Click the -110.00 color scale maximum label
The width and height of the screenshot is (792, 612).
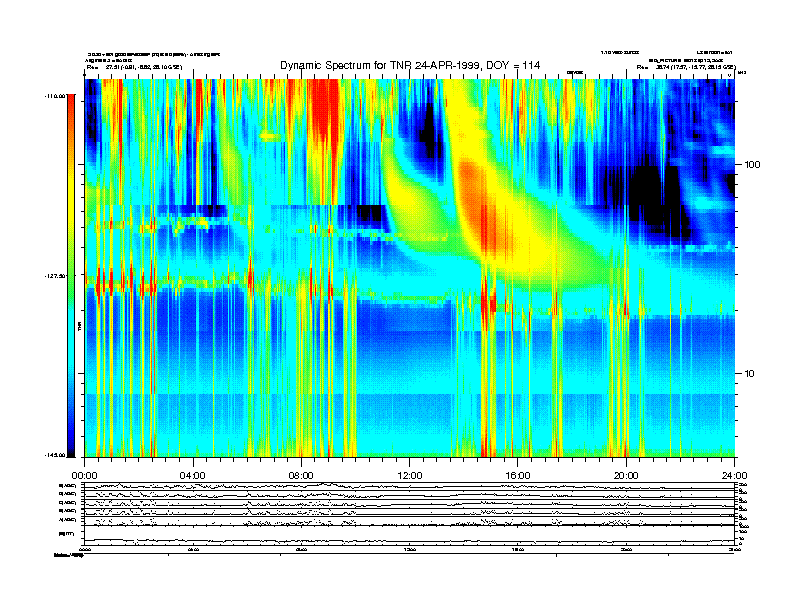click(x=55, y=96)
